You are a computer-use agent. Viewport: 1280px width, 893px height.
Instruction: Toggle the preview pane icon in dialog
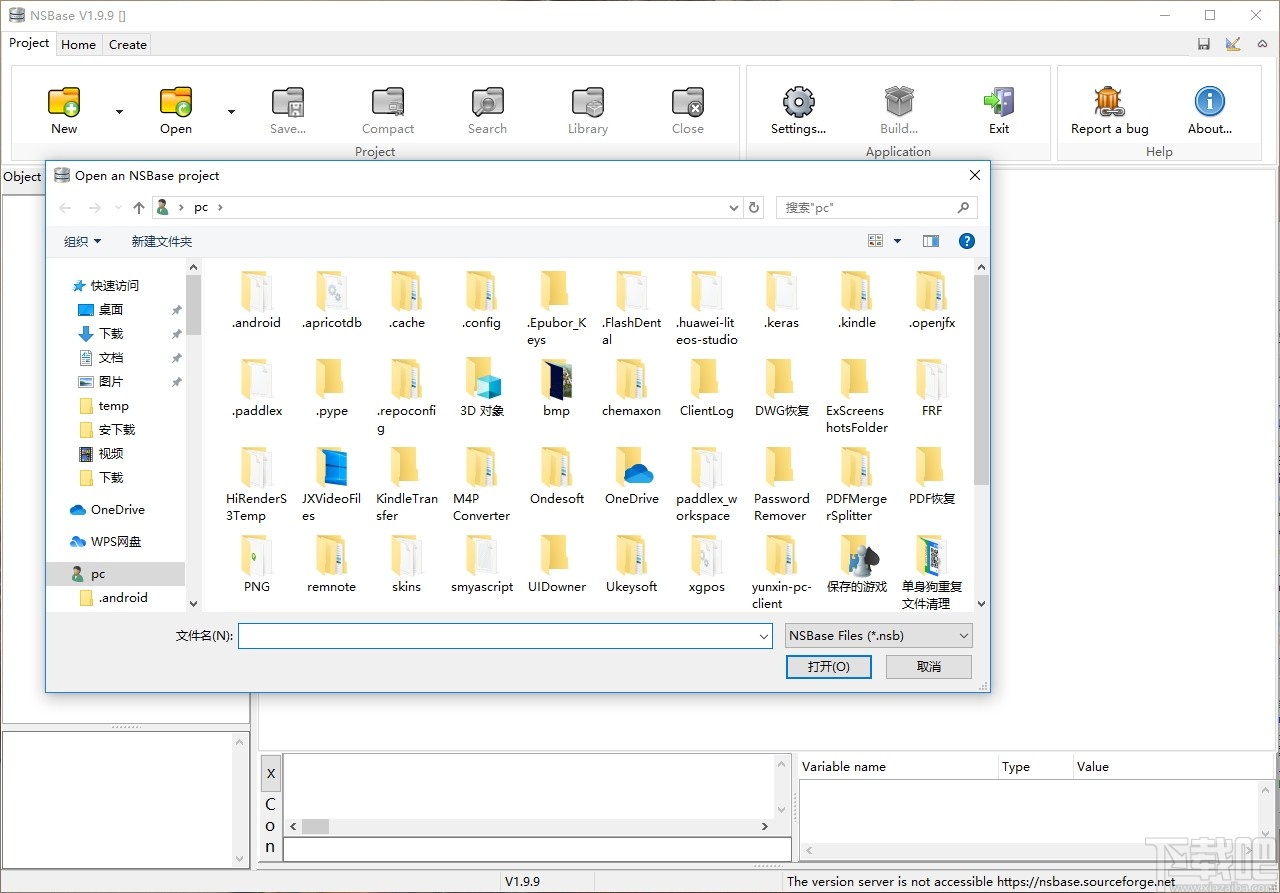(931, 241)
